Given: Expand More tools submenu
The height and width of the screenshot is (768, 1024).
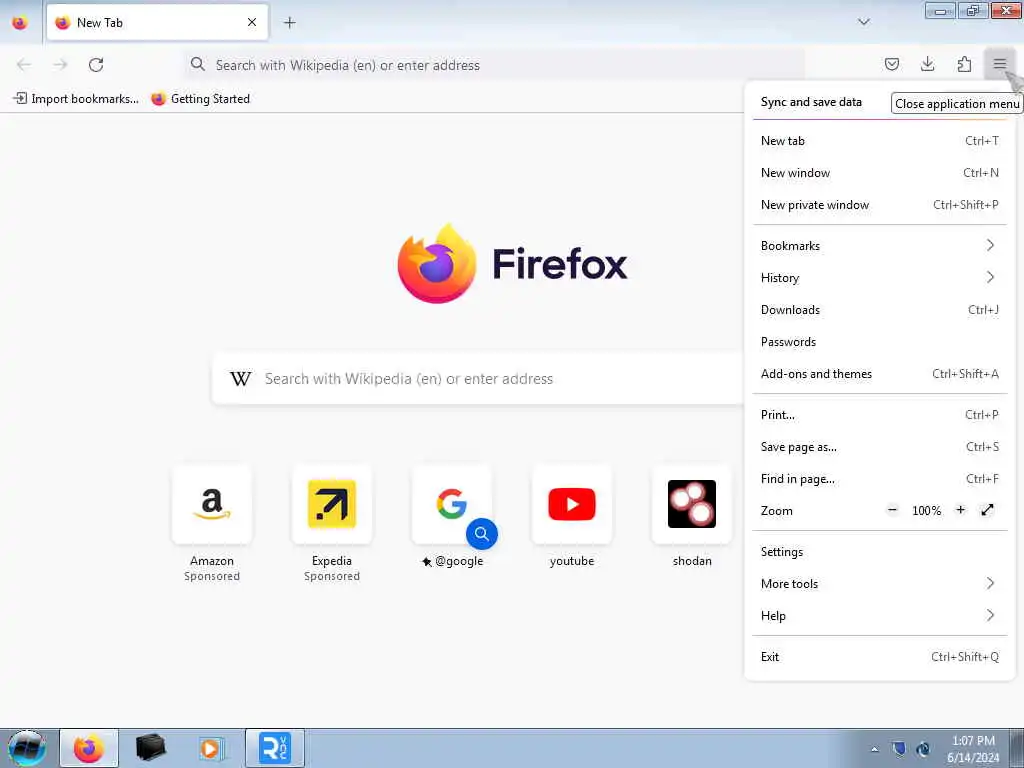Looking at the screenshot, I should point(880,584).
